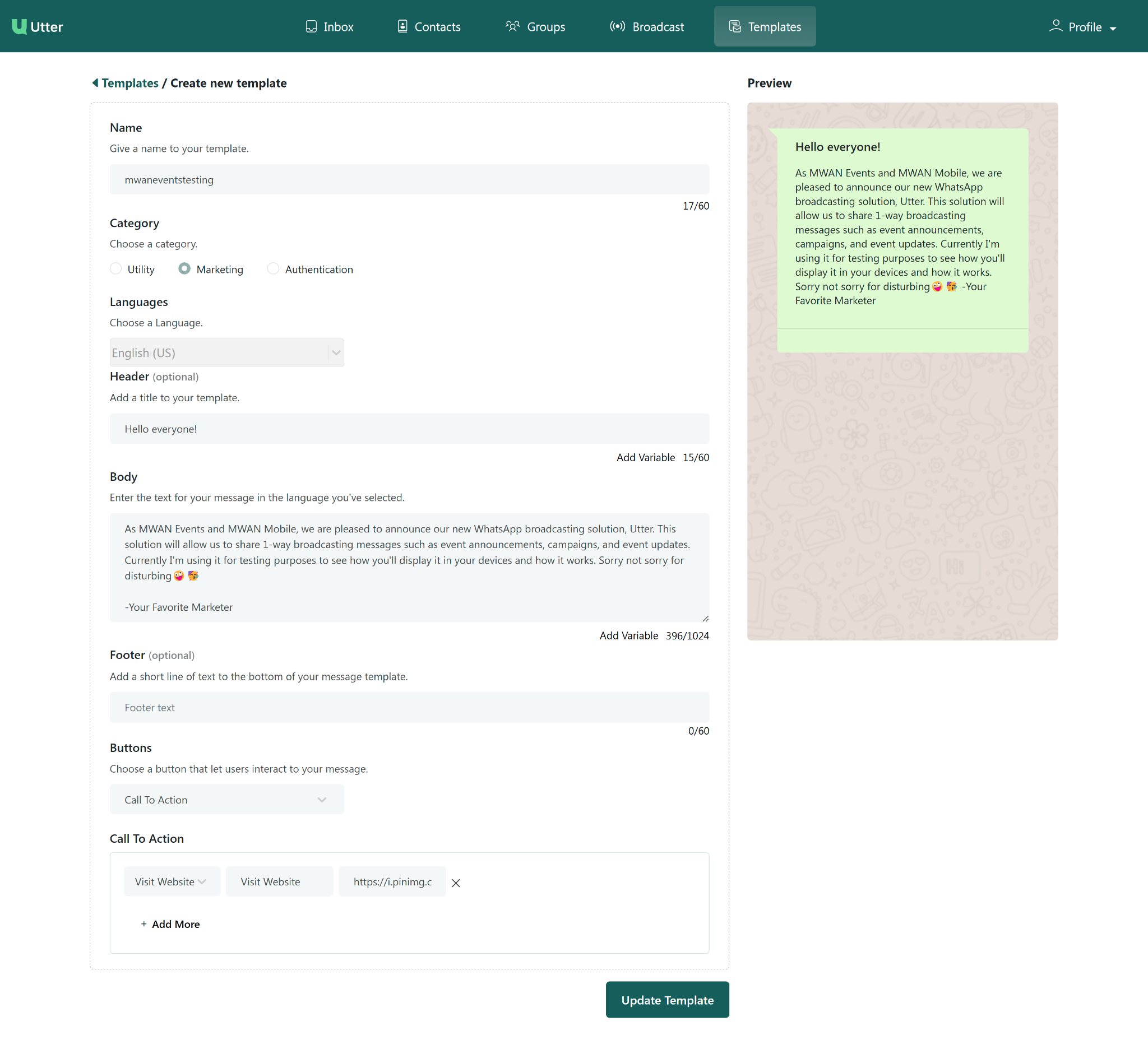
Task: Click the '0/60' footer character counter
Action: click(698, 730)
